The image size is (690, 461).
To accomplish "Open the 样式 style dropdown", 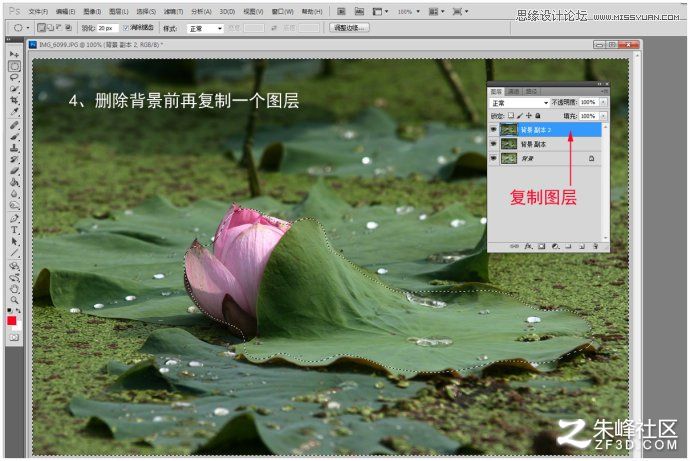I will (x=206, y=28).
